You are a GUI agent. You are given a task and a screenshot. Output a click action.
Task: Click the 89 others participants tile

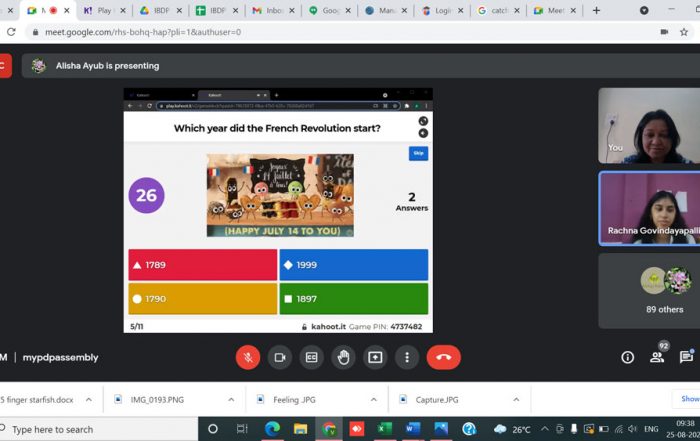pos(649,291)
